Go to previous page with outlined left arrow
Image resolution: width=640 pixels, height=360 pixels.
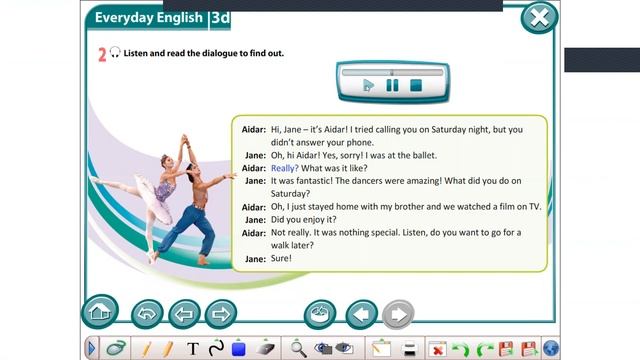[184, 314]
